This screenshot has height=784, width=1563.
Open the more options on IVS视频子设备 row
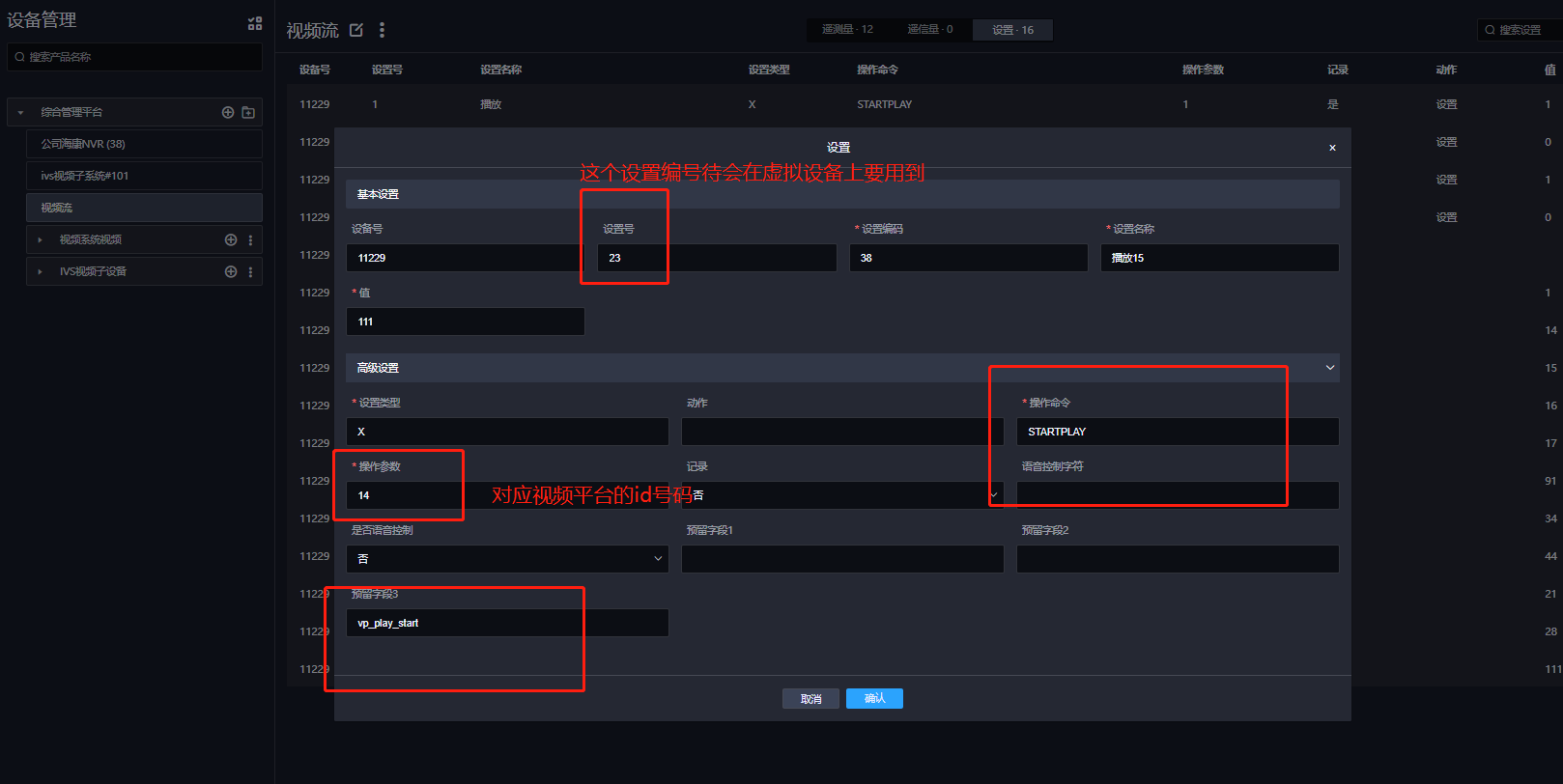[x=250, y=271]
